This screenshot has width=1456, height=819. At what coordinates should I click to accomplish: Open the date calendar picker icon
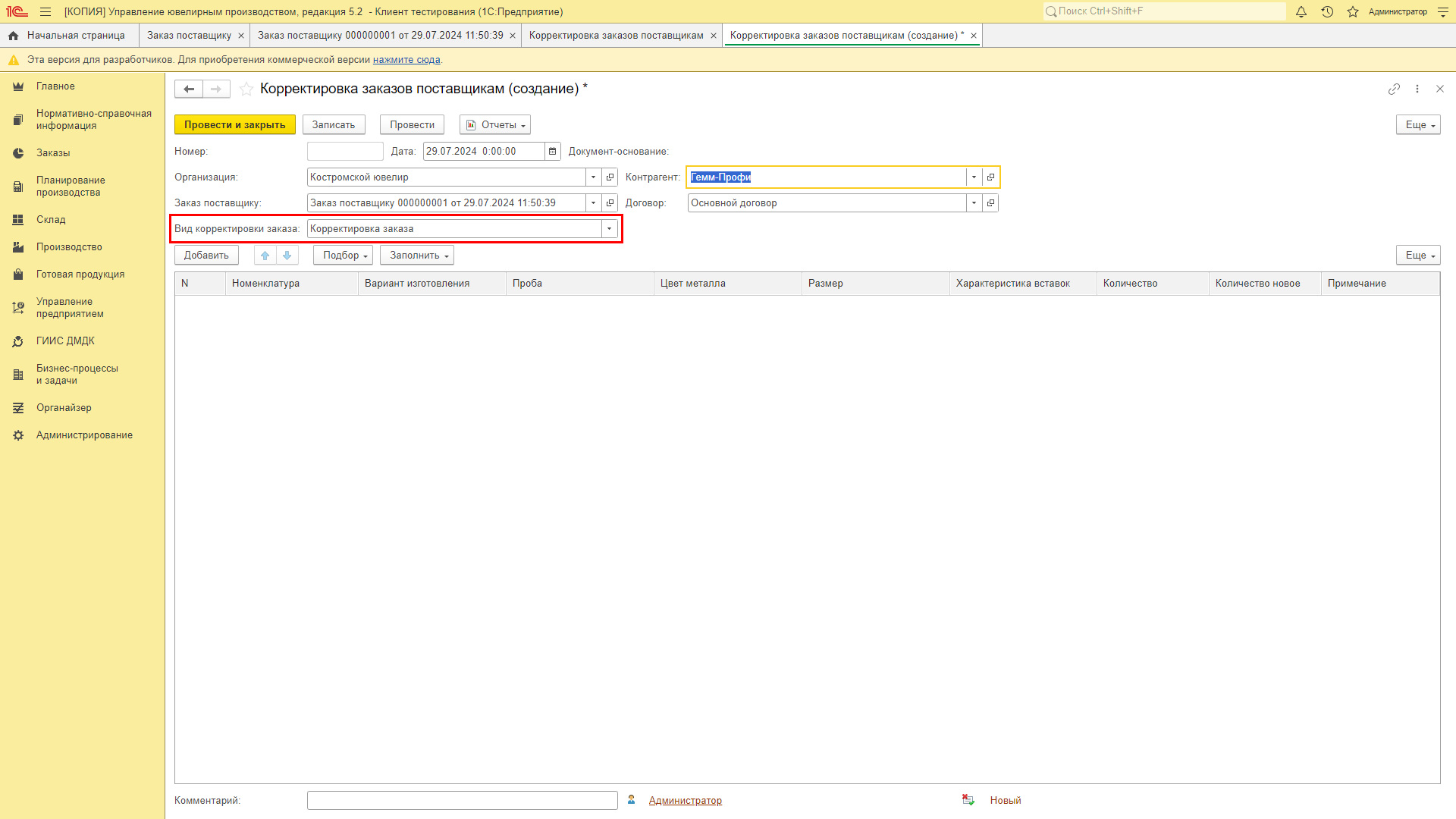click(x=553, y=151)
